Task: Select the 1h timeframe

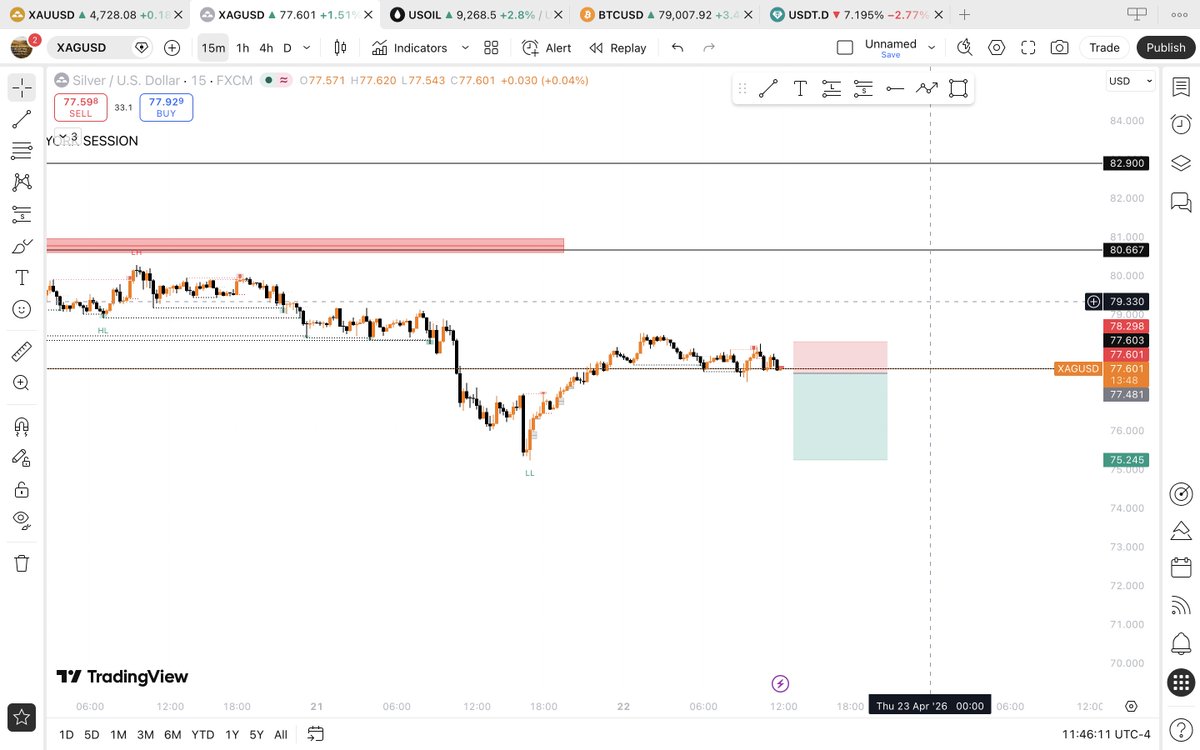Action: [242, 48]
